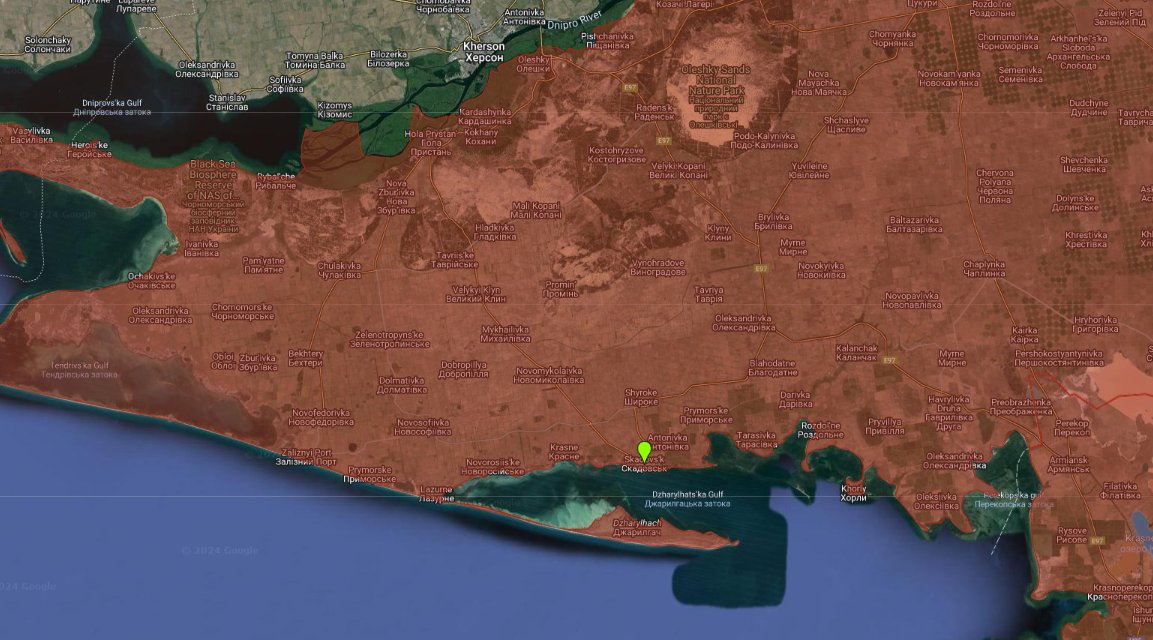Click the Kostohryzove label
Viewport: 1153px width, 640px height.
click(x=616, y=154)
